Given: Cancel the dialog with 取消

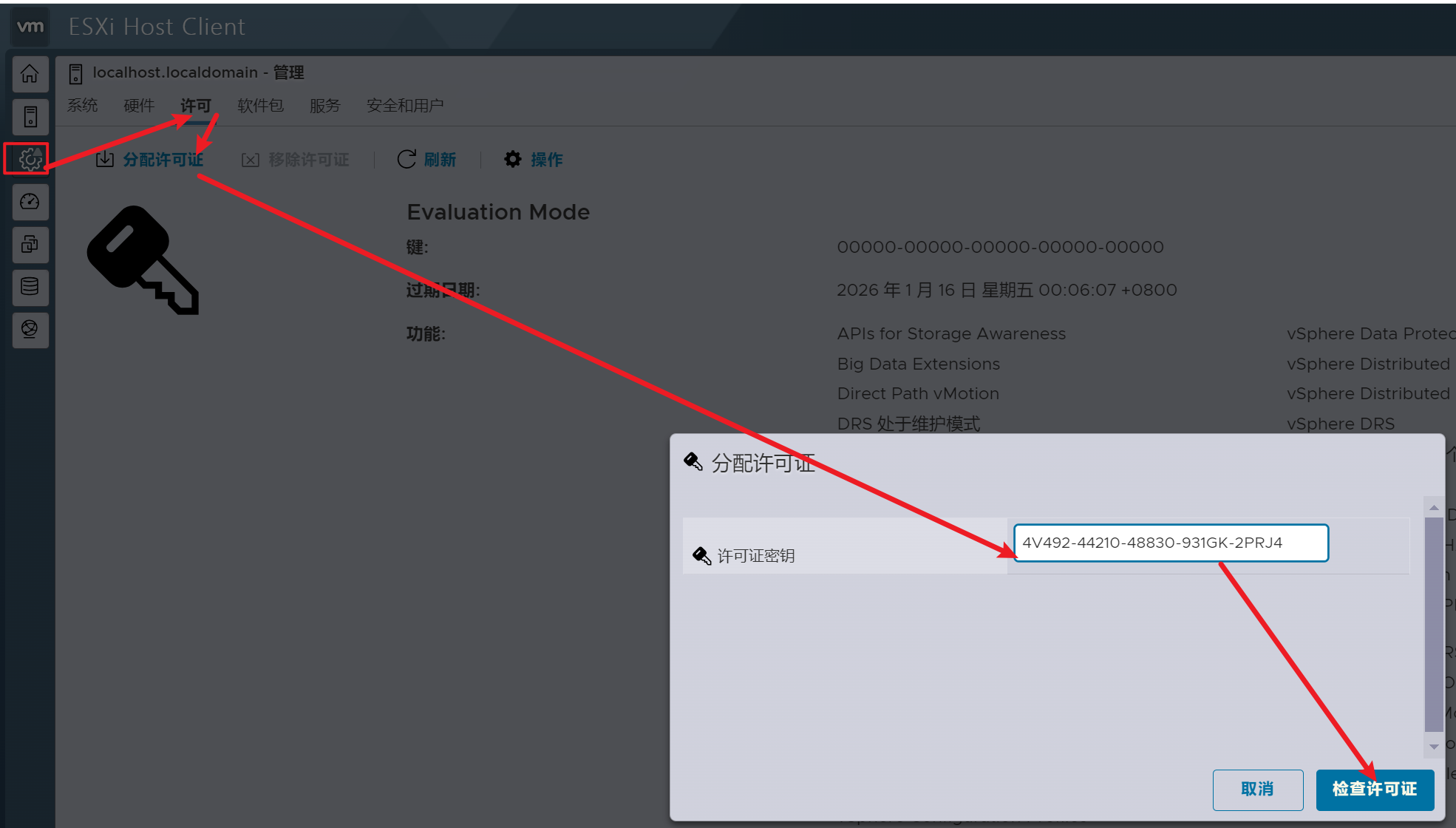Looking at the screenshot, I should tap(1257, 790).
